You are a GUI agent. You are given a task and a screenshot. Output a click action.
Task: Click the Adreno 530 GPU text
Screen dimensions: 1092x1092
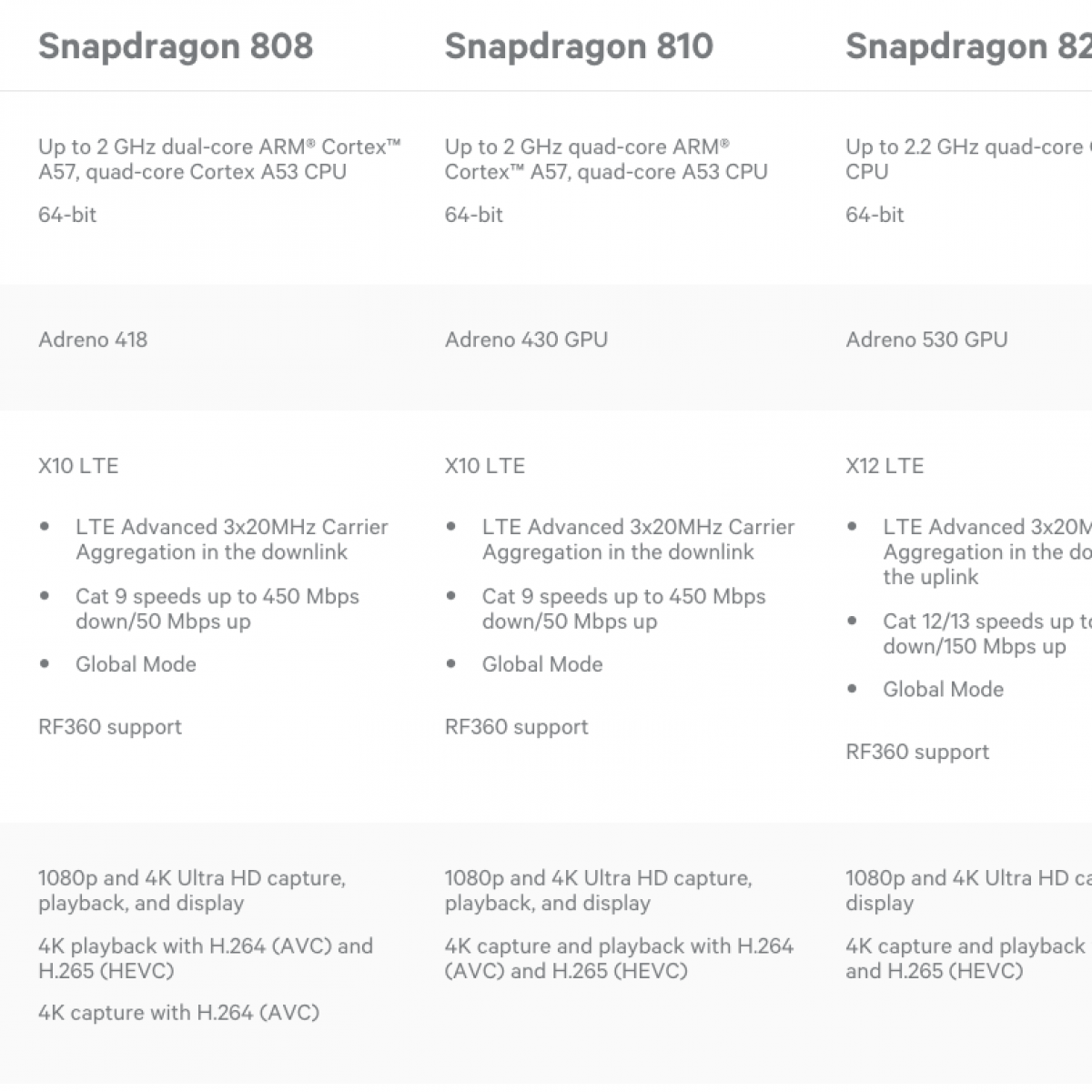pos(926,339)
